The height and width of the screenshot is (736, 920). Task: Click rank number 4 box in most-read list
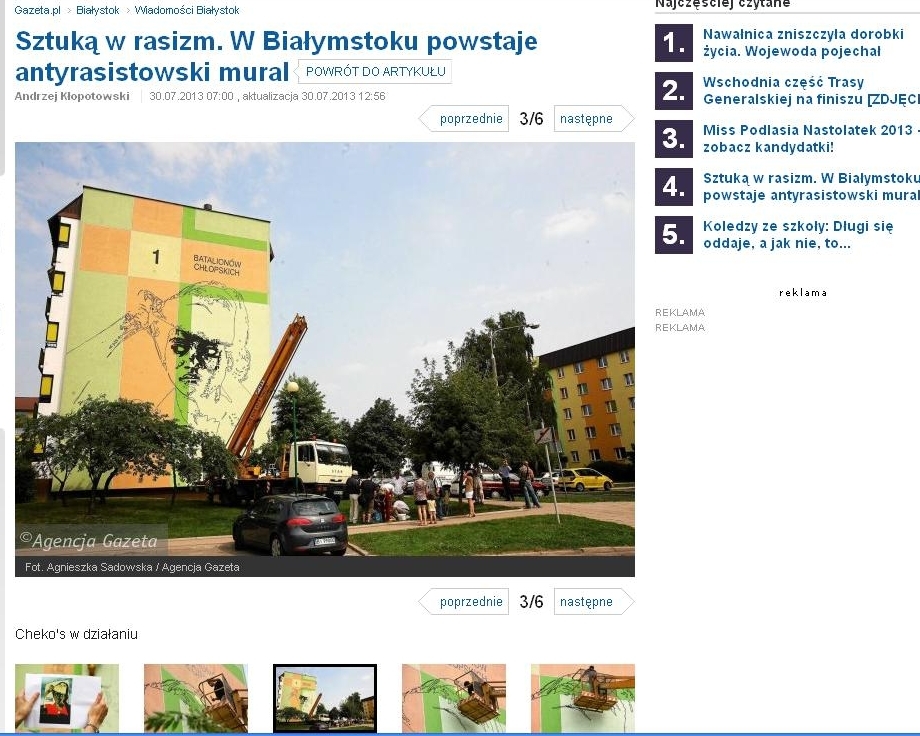[x=674, y=187]
